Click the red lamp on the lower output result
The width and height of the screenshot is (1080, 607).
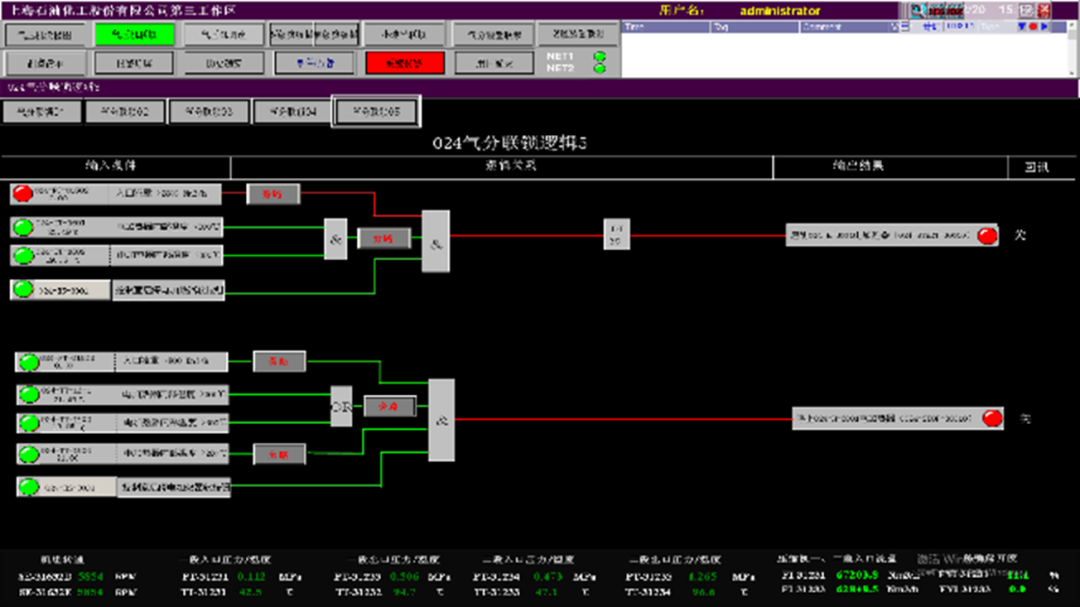(x=992, y=418)
